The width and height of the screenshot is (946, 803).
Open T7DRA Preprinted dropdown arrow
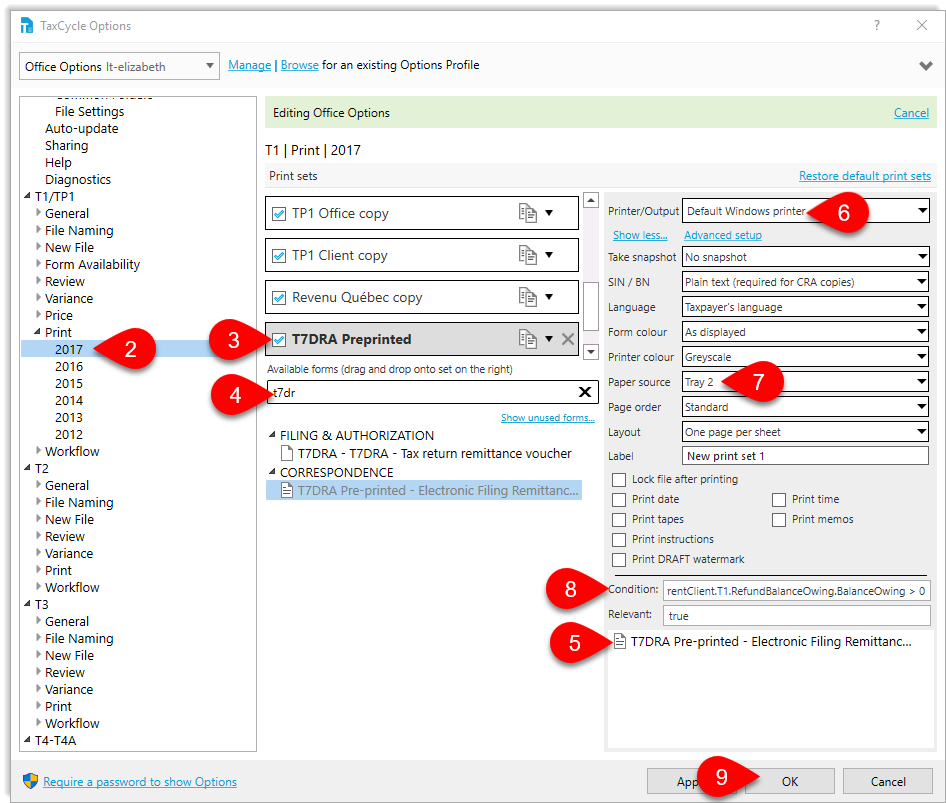pyautogui.click(x=549, y=339)
